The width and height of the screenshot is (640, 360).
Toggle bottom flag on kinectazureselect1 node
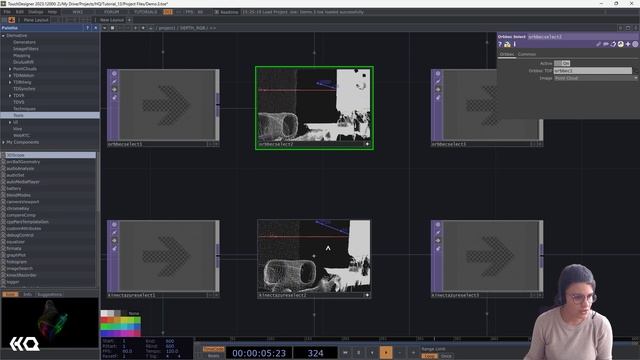(114, 249)
